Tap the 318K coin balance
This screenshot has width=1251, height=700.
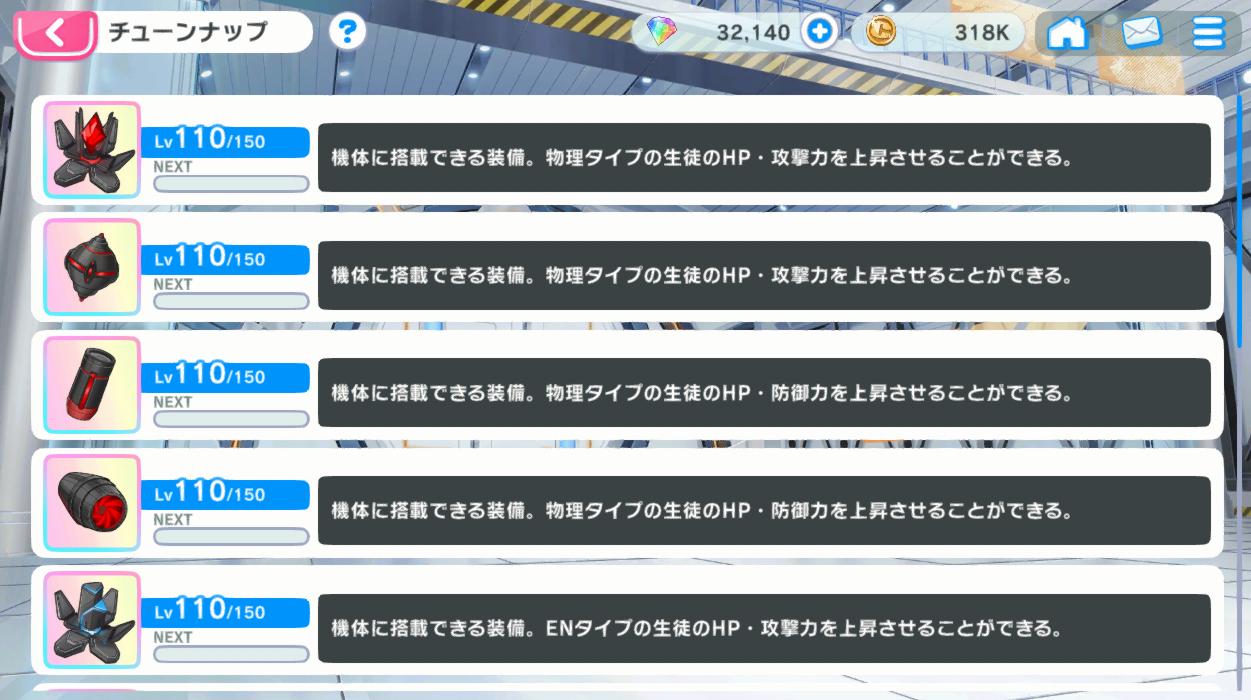pyautogui.click(x=981, y=33)
